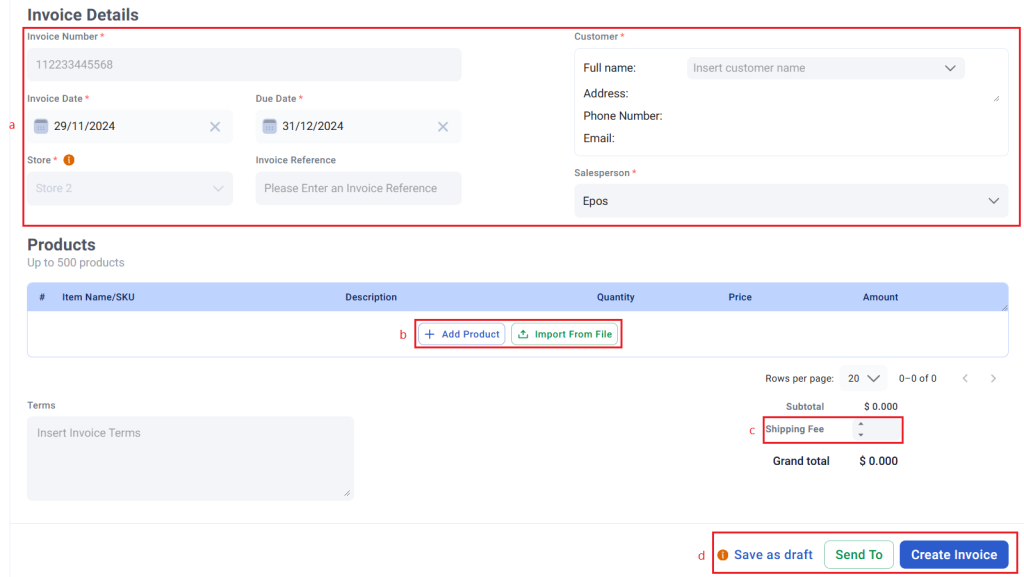Open the Due Date calendar icon

pos(269,126)
